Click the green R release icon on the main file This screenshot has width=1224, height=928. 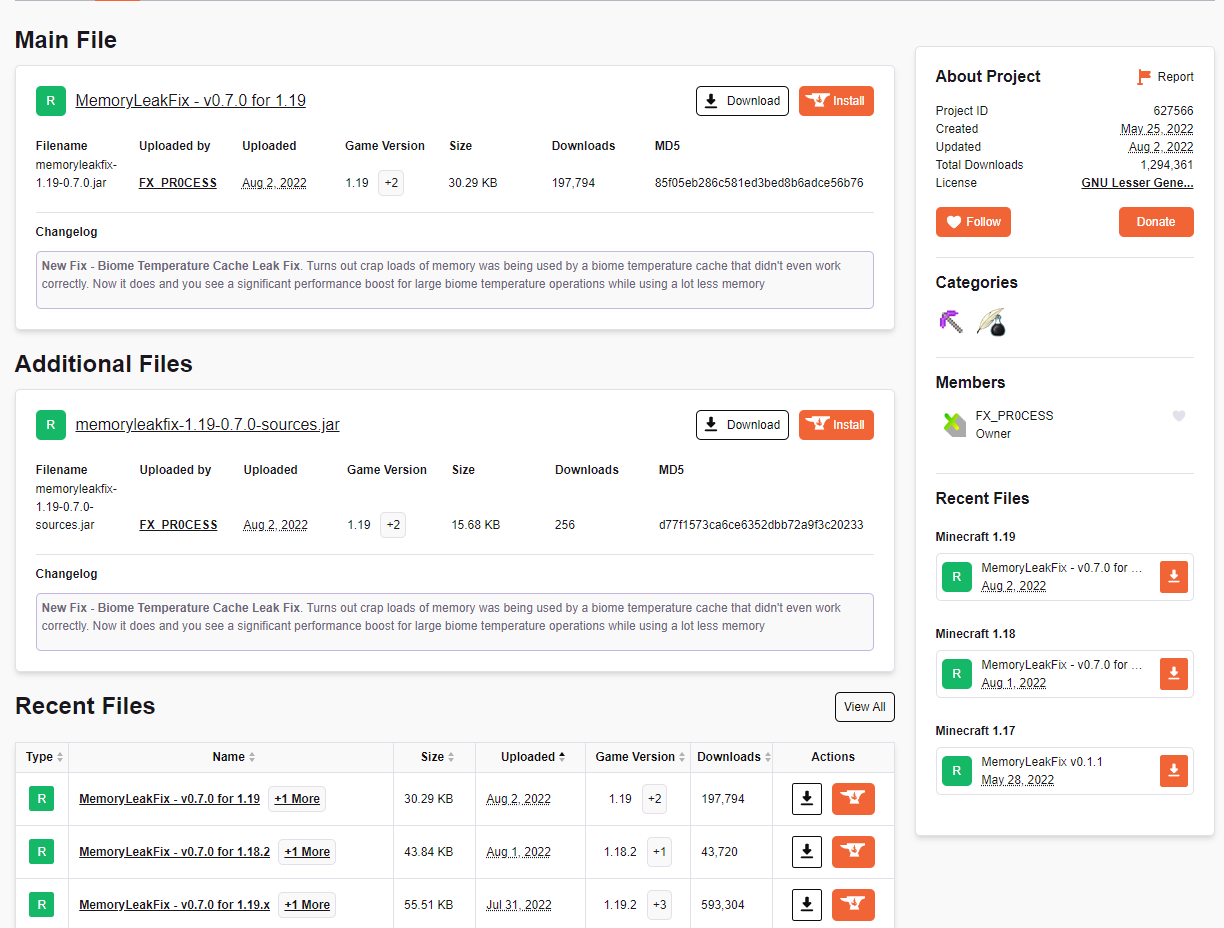(x=51, y=100)
